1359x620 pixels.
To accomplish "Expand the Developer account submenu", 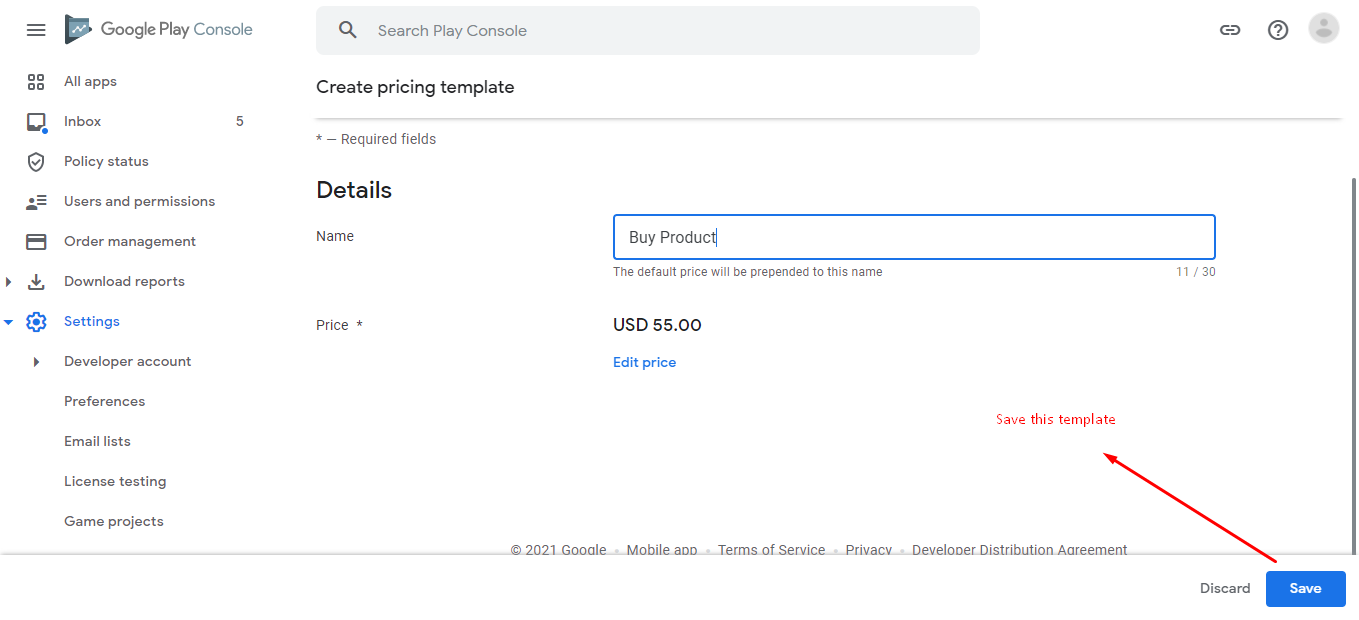I will [37, 362].
